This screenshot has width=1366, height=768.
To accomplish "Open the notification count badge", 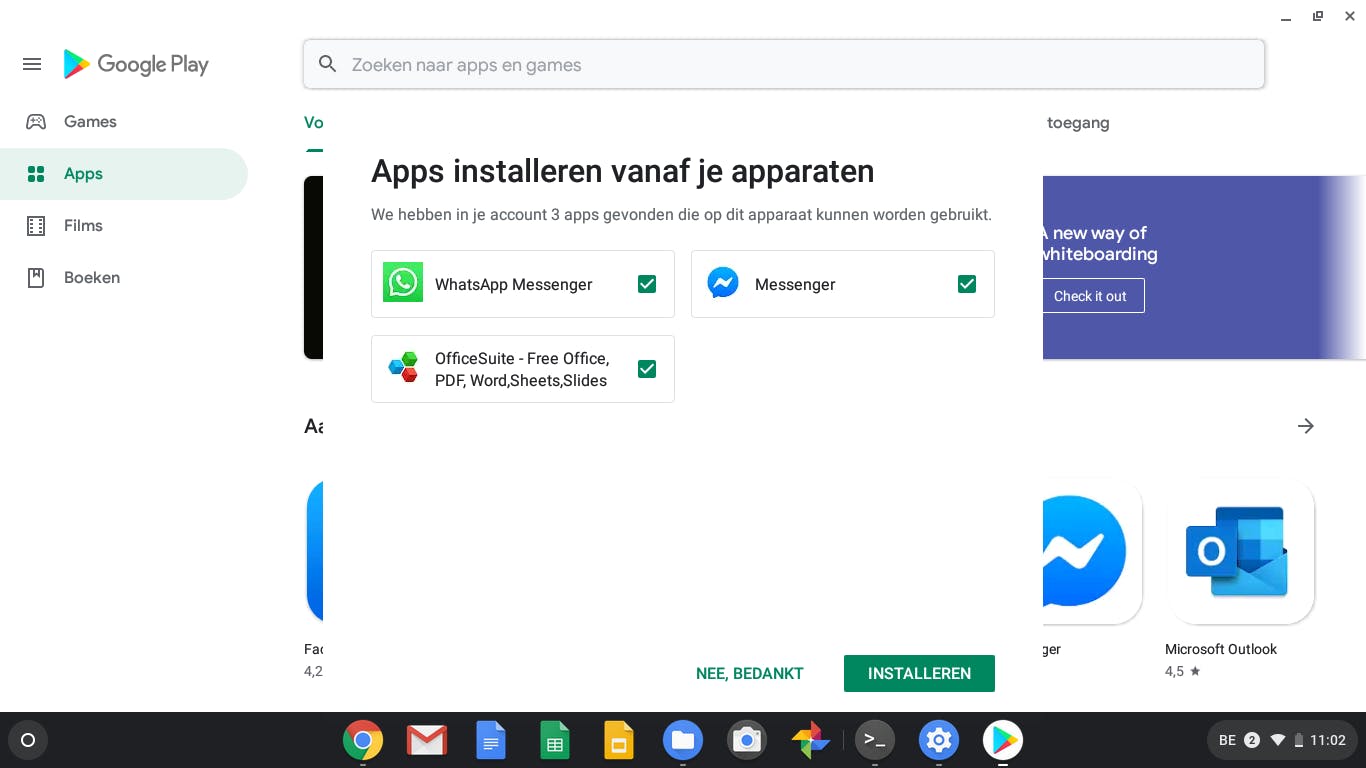I will (x=1252, y=740).
